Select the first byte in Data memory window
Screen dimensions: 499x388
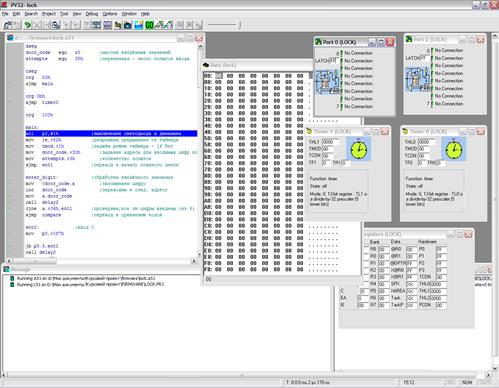coord(218,76)
